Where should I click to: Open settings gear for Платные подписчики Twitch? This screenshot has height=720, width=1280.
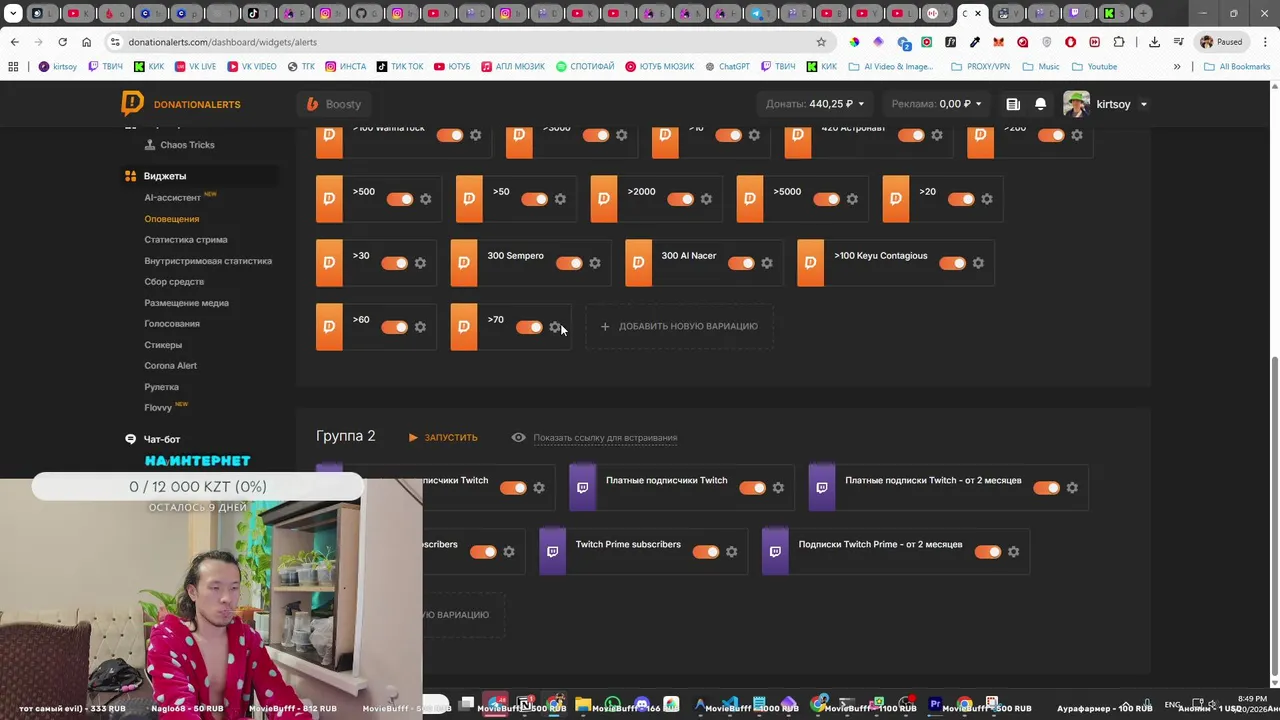pyautogui.click(x=778, y=488)
